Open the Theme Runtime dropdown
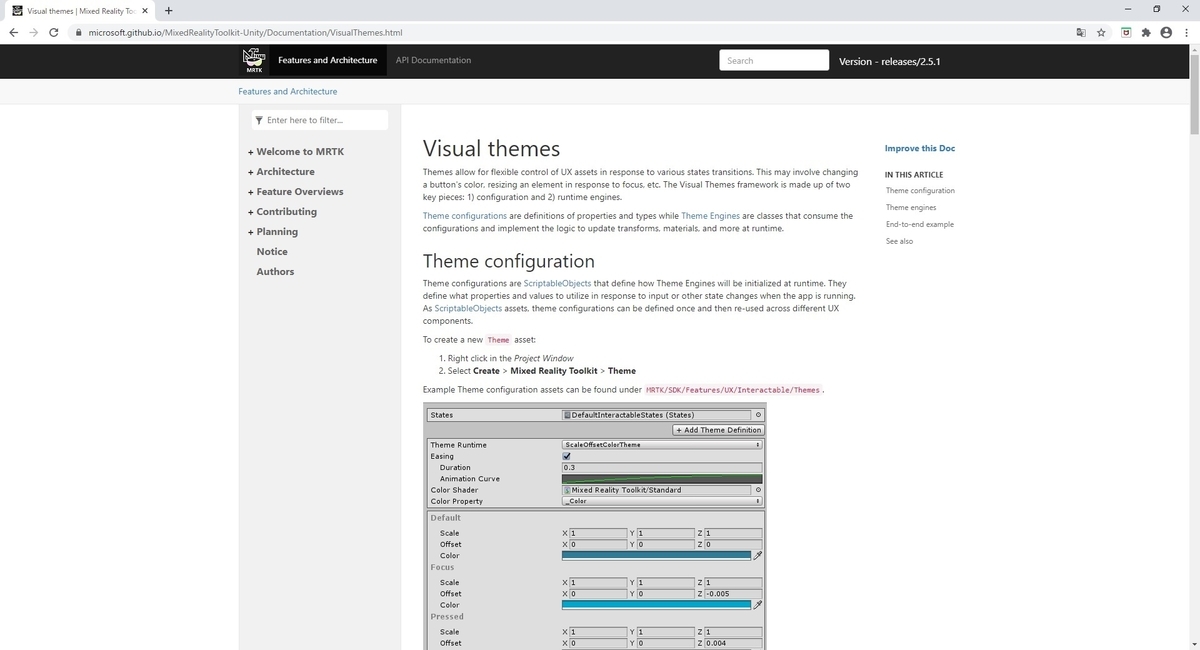 [662, 445]
